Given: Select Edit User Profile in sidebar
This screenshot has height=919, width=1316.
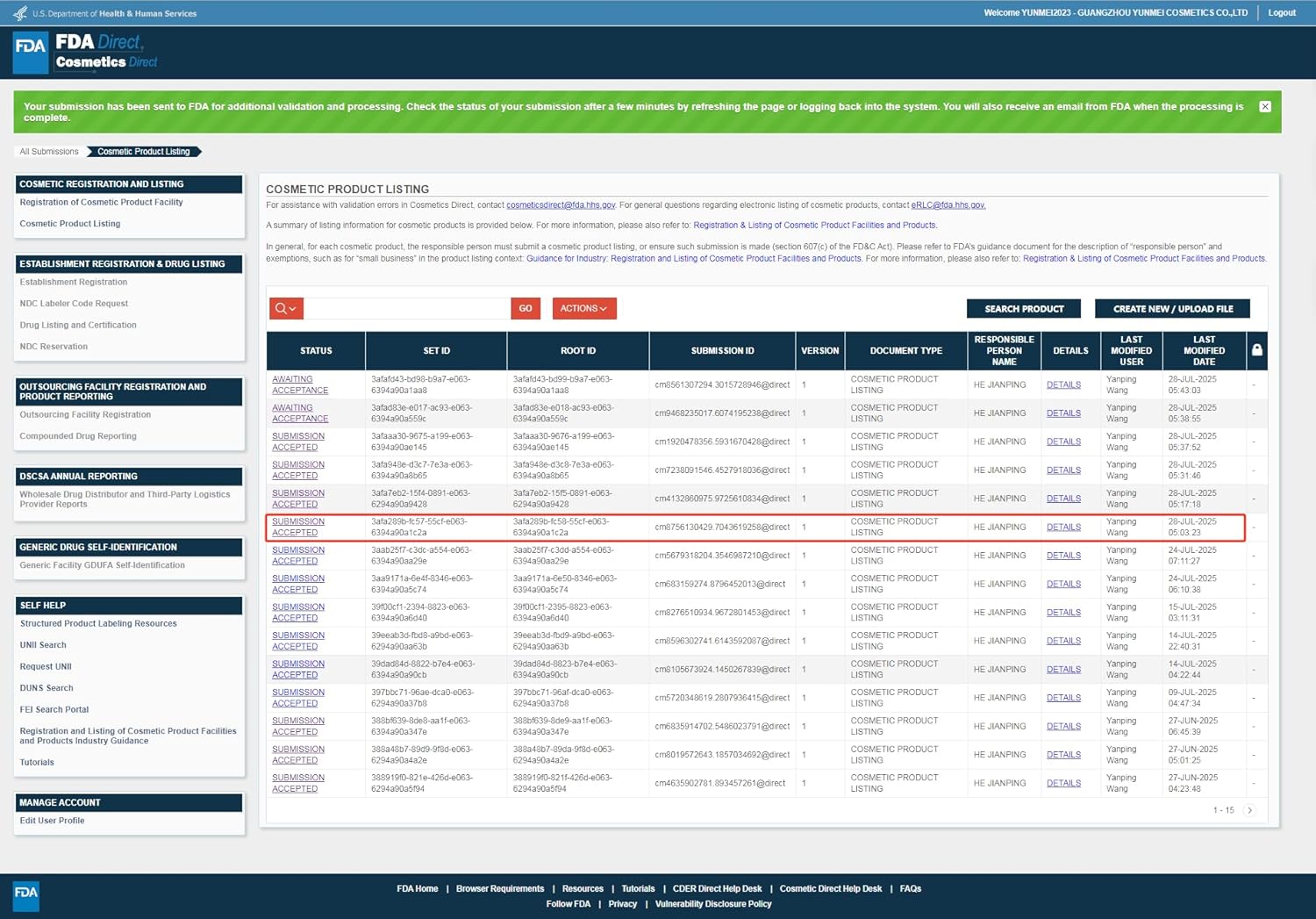Looking at the screenshot, I should click(x=52, y=821).
